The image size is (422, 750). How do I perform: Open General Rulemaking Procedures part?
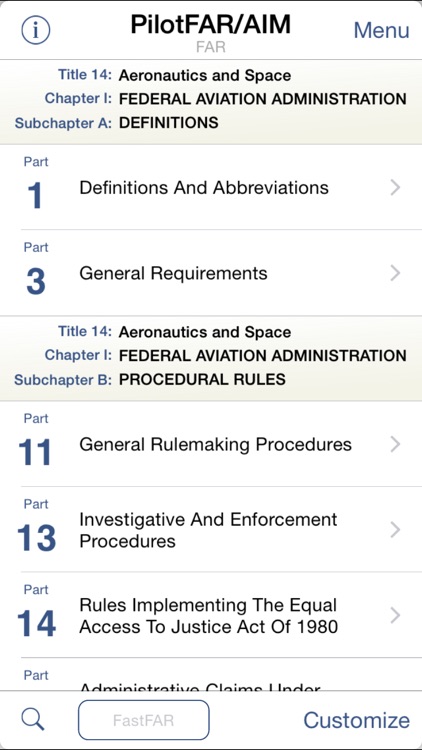pos(211,444)
